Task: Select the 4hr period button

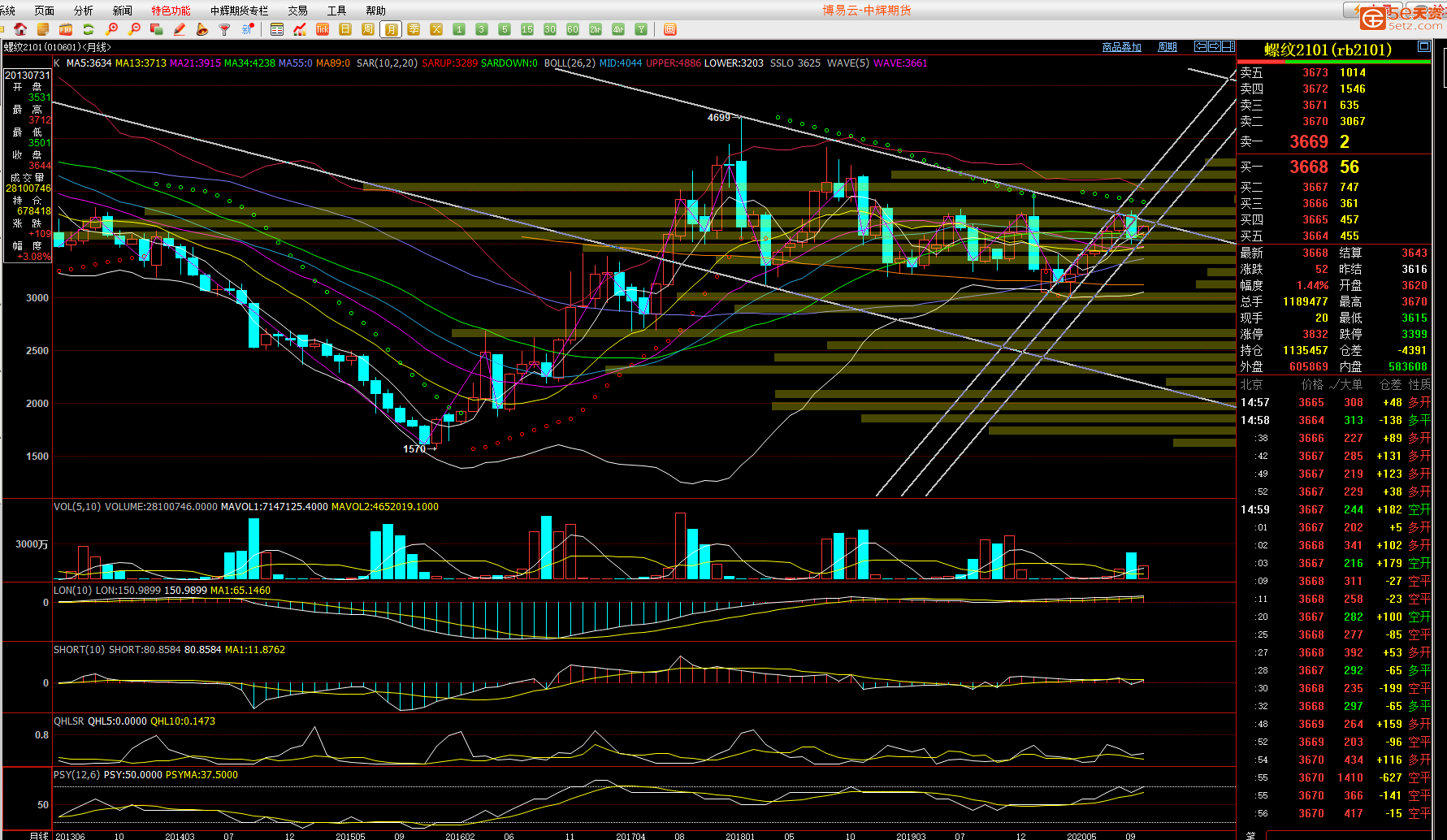Action: [x=618, y=29]
